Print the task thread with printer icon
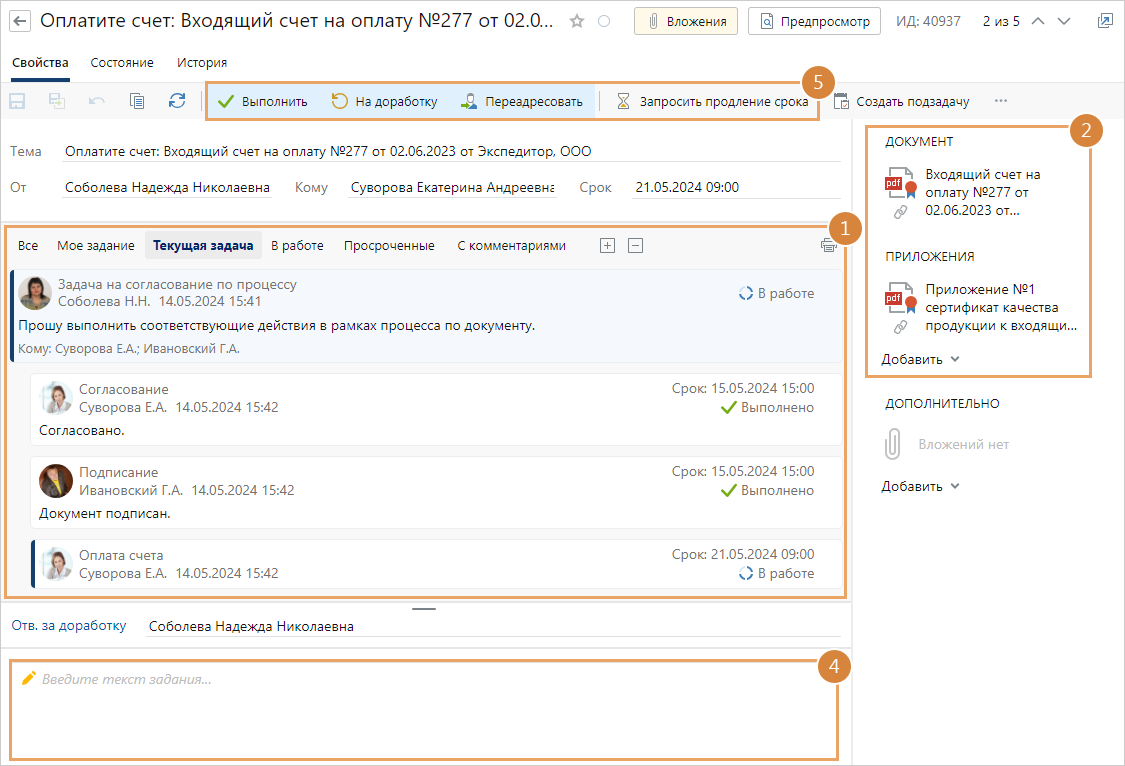1125x766 pixels. (828, 246)
